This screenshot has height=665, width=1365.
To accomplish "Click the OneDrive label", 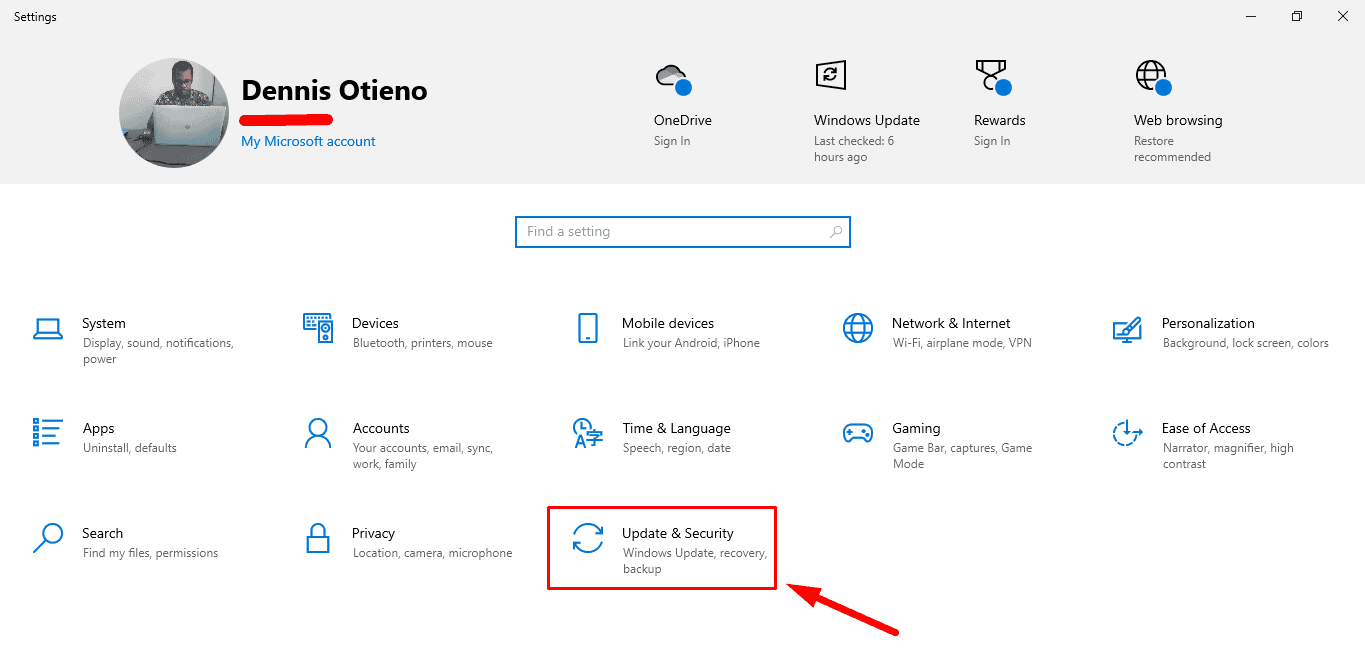I will 683,120.
